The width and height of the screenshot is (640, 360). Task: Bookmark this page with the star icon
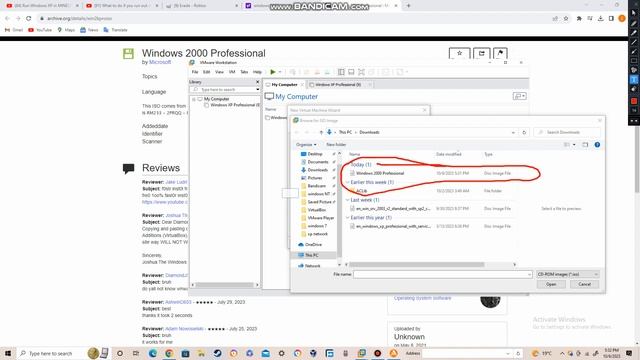coord(566,18)
